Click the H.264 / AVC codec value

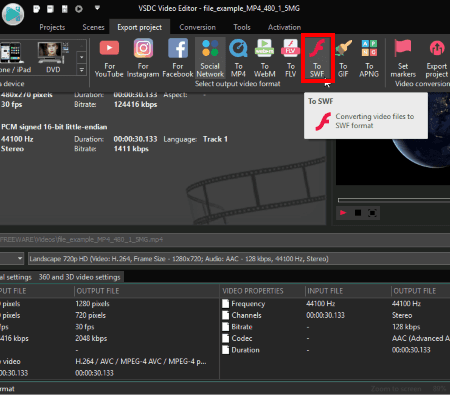point(141,361)
